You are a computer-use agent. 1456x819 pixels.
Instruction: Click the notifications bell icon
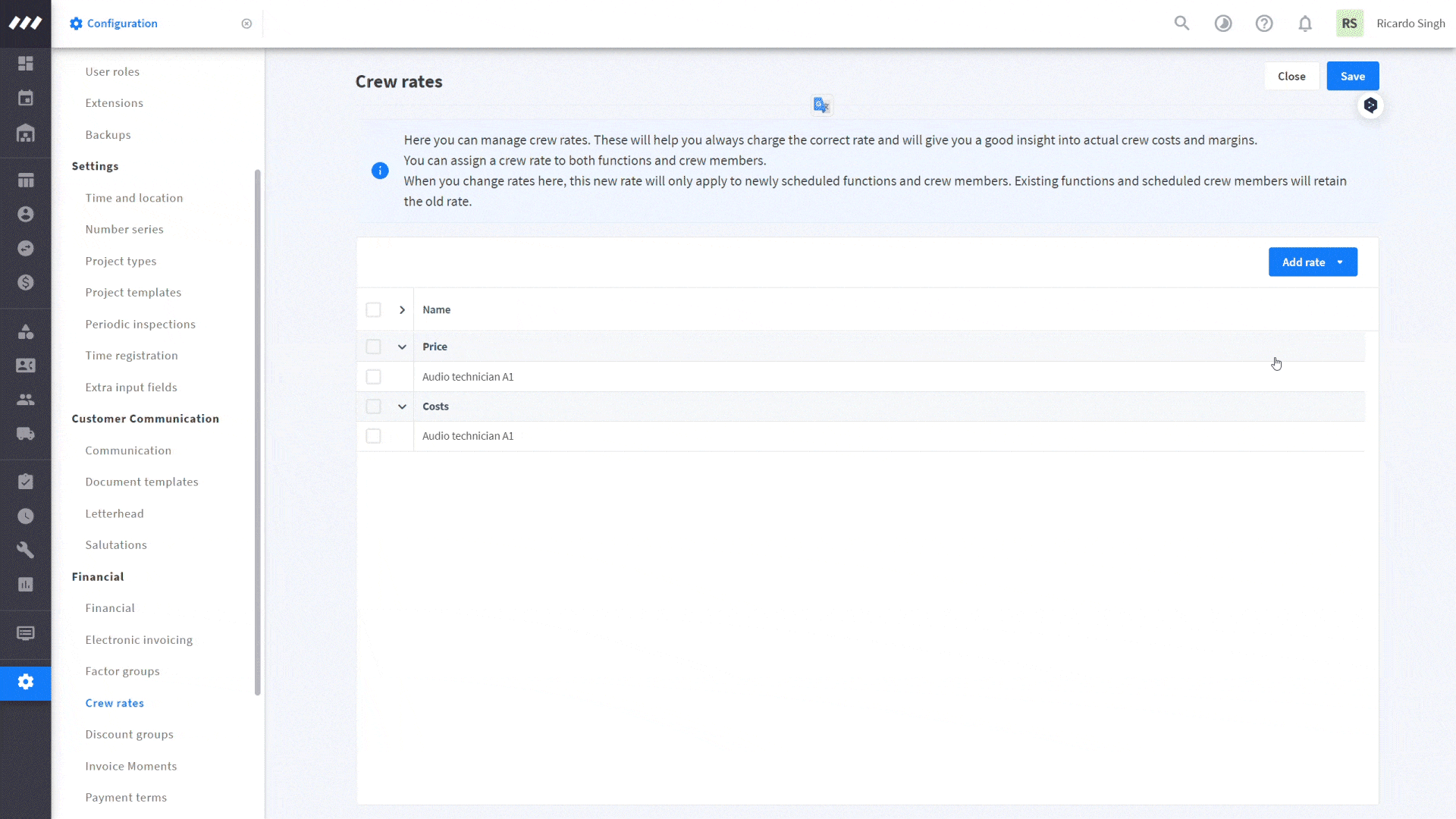point(1305,23)
